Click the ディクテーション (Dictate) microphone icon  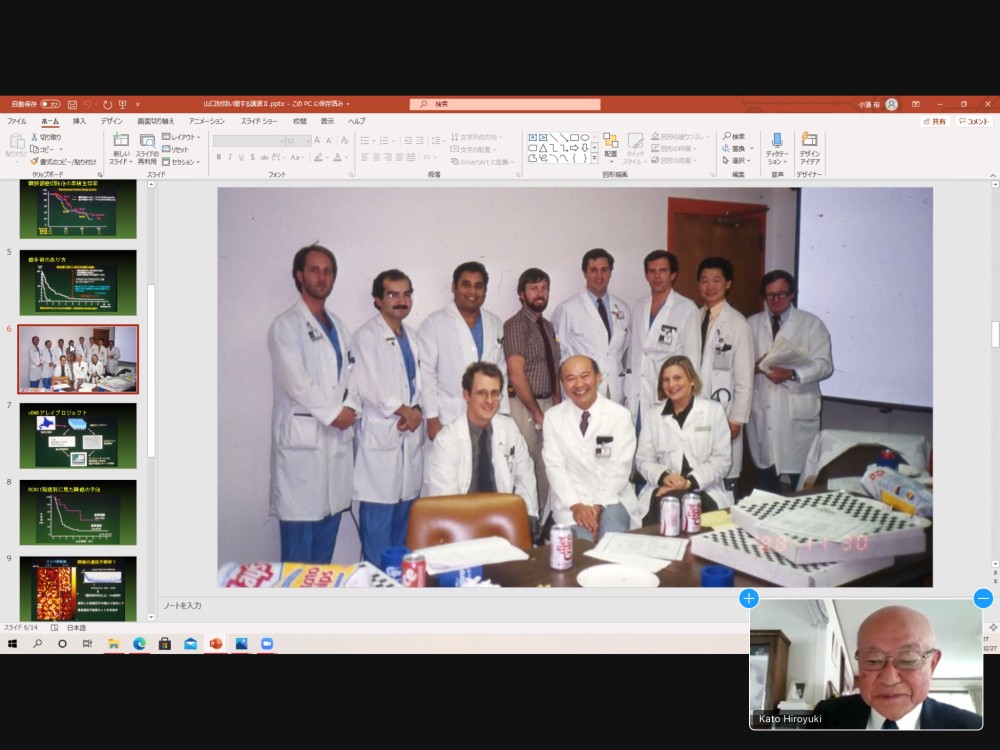[777, 140]
